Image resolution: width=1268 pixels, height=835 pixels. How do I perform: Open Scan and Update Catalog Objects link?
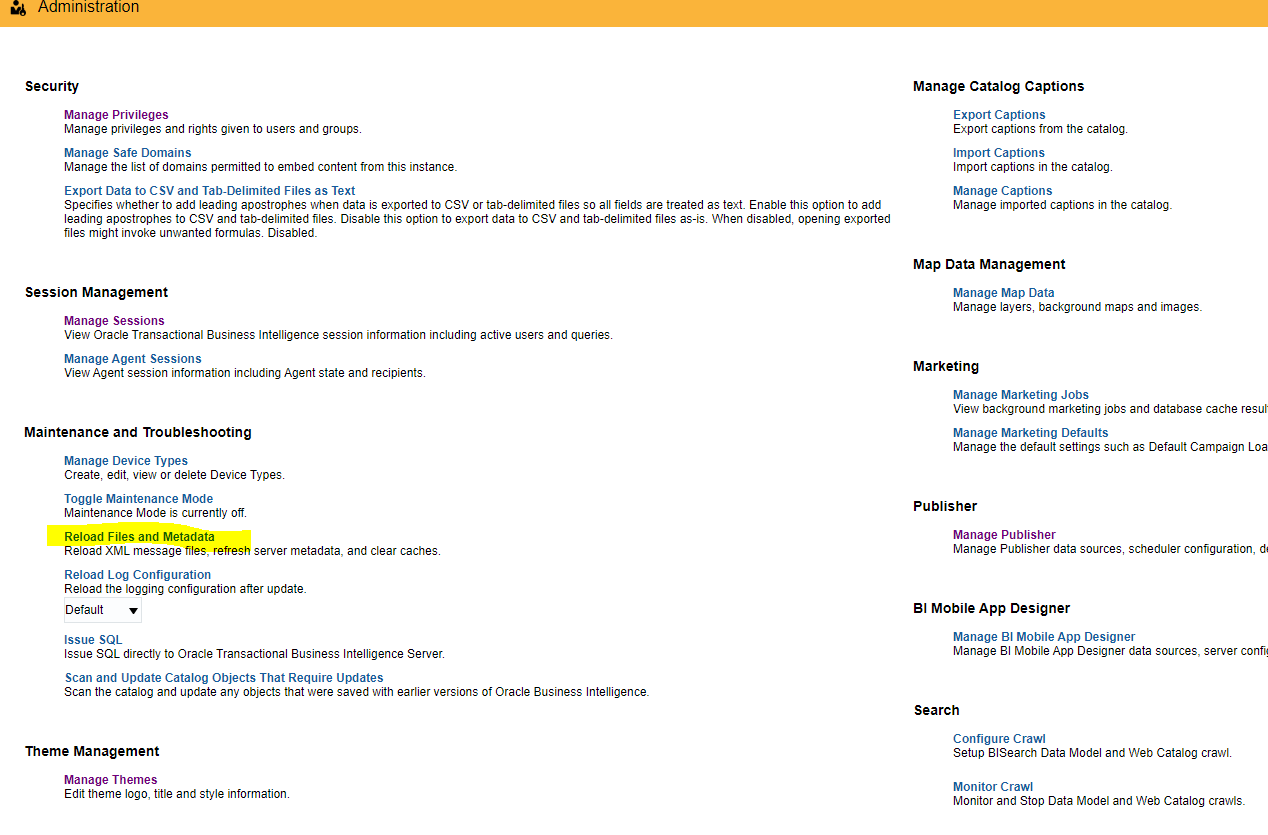click(x=224, y=678)
